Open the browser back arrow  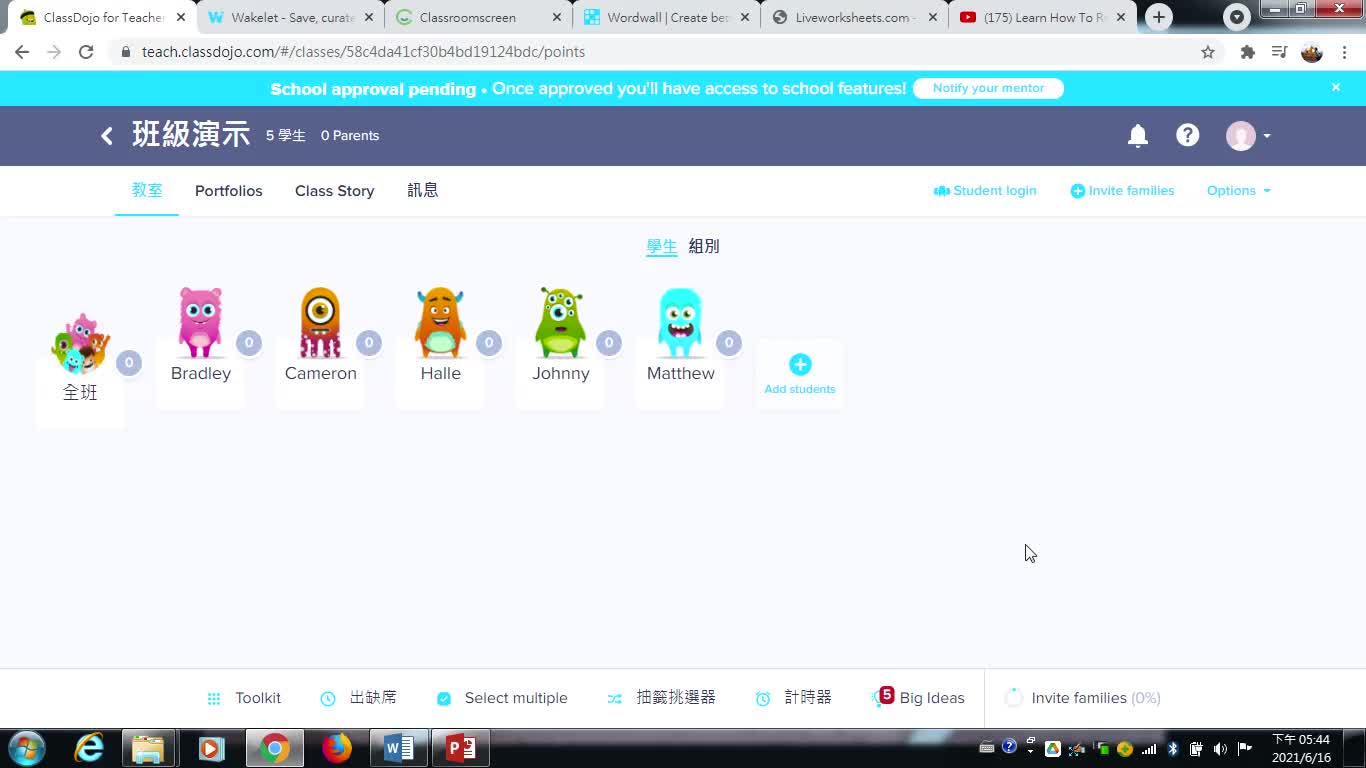click(x=22, y=52)
